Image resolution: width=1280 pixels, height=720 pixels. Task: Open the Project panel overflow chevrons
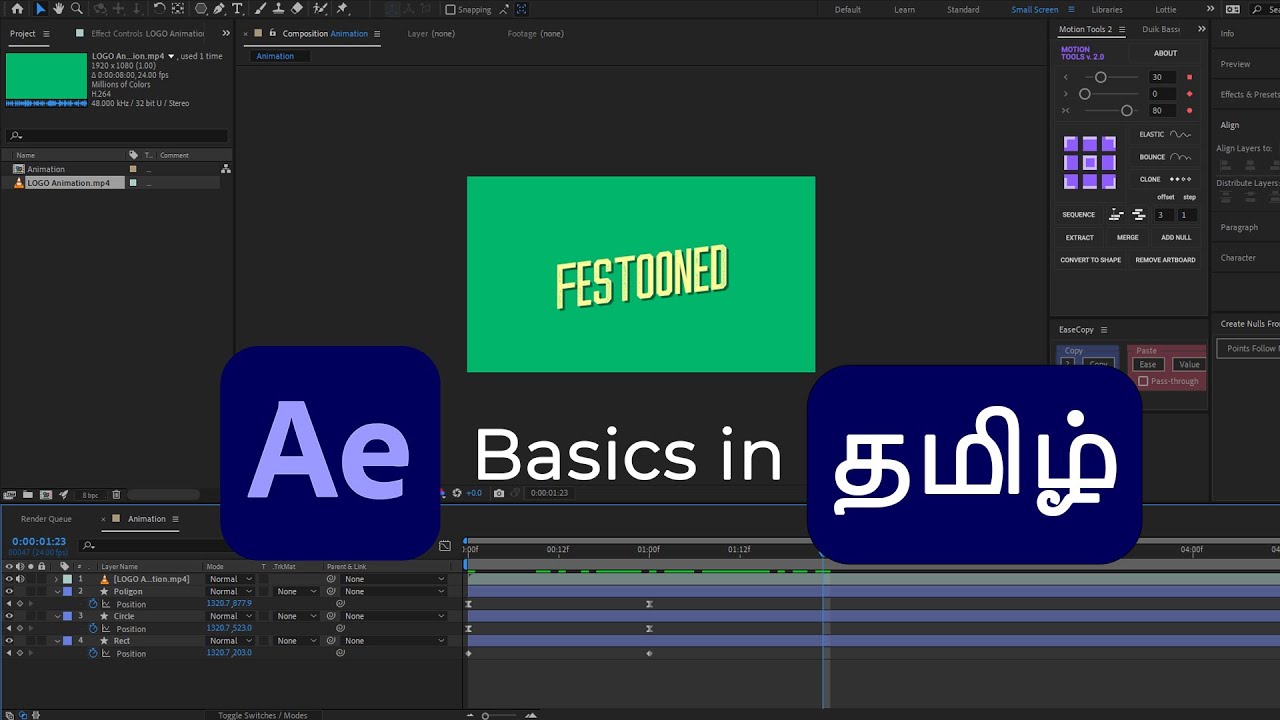[x=225, y=33]
